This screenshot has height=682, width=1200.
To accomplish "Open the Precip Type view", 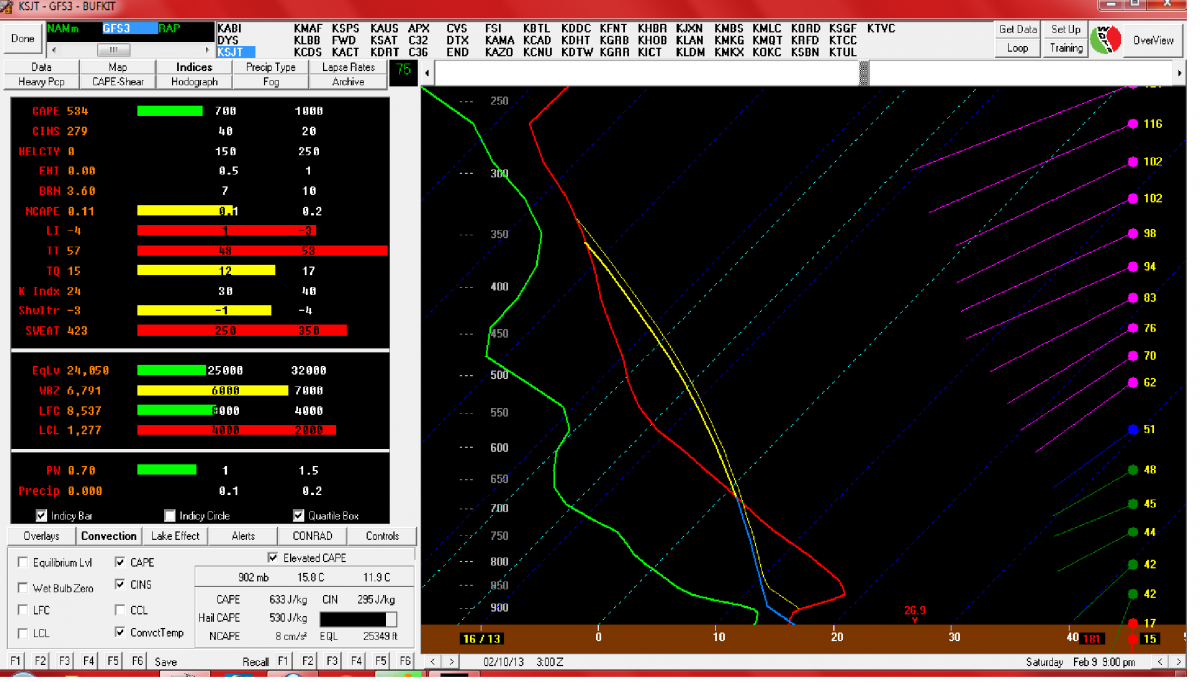I will coord(271,67).
